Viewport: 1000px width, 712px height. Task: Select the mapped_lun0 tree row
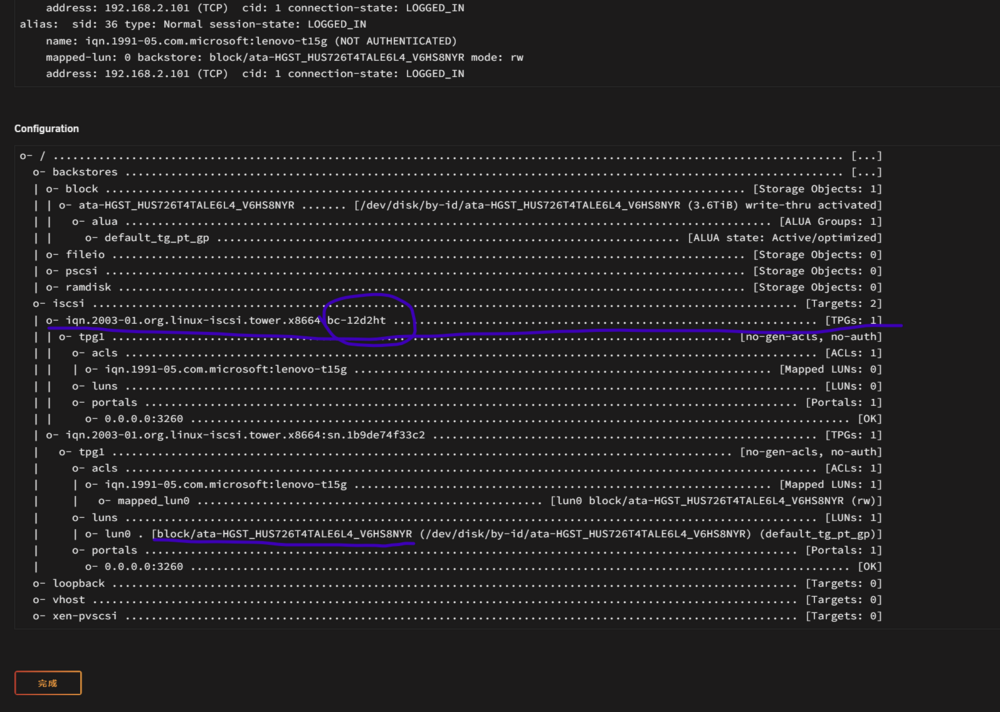coord(490,501)
